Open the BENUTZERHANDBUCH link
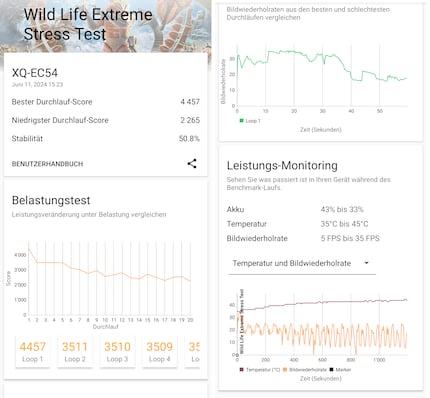Screen dimensions: 430x398 pyautogui.click(x=47, y=164)
